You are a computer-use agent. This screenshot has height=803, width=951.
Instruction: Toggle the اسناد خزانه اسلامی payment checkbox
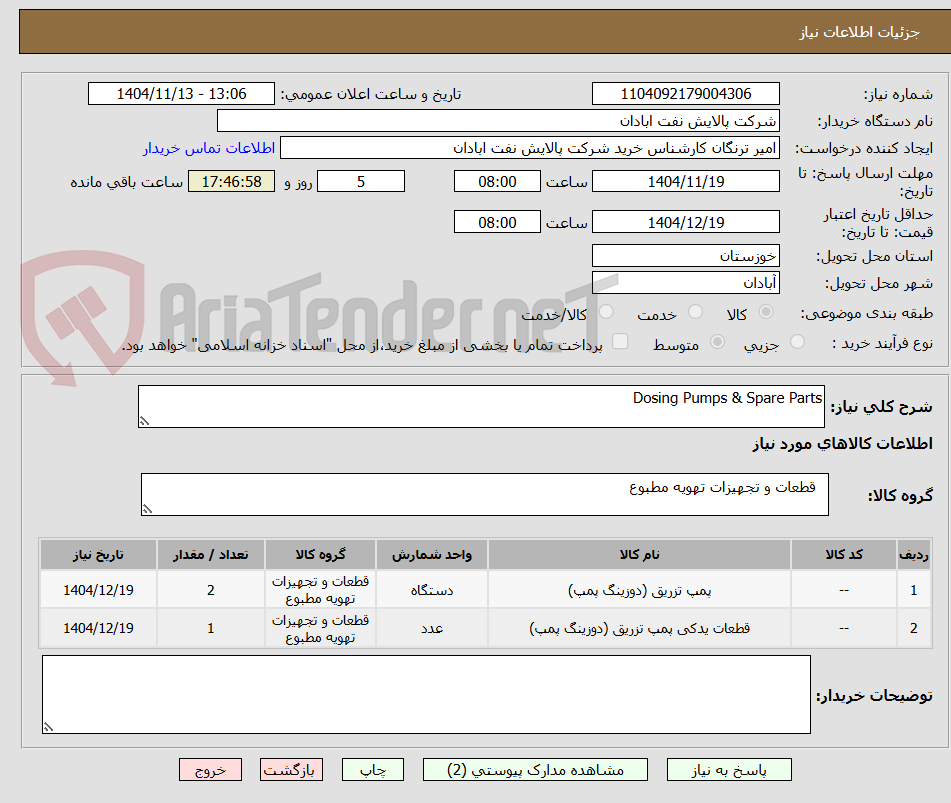point(620,341)
